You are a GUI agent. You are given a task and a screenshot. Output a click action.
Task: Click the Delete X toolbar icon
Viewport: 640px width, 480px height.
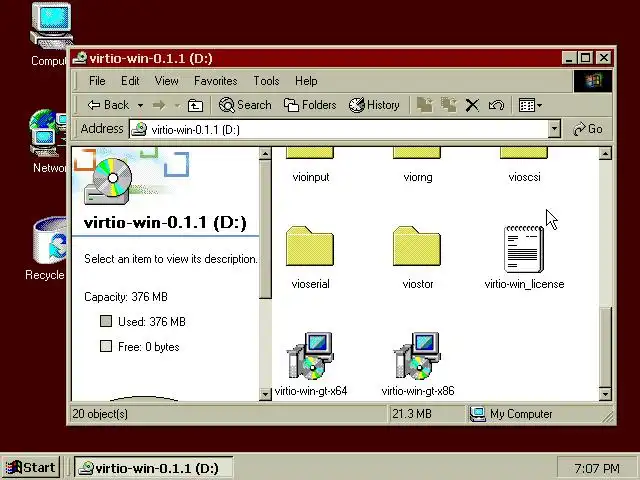tap(472, 105)
